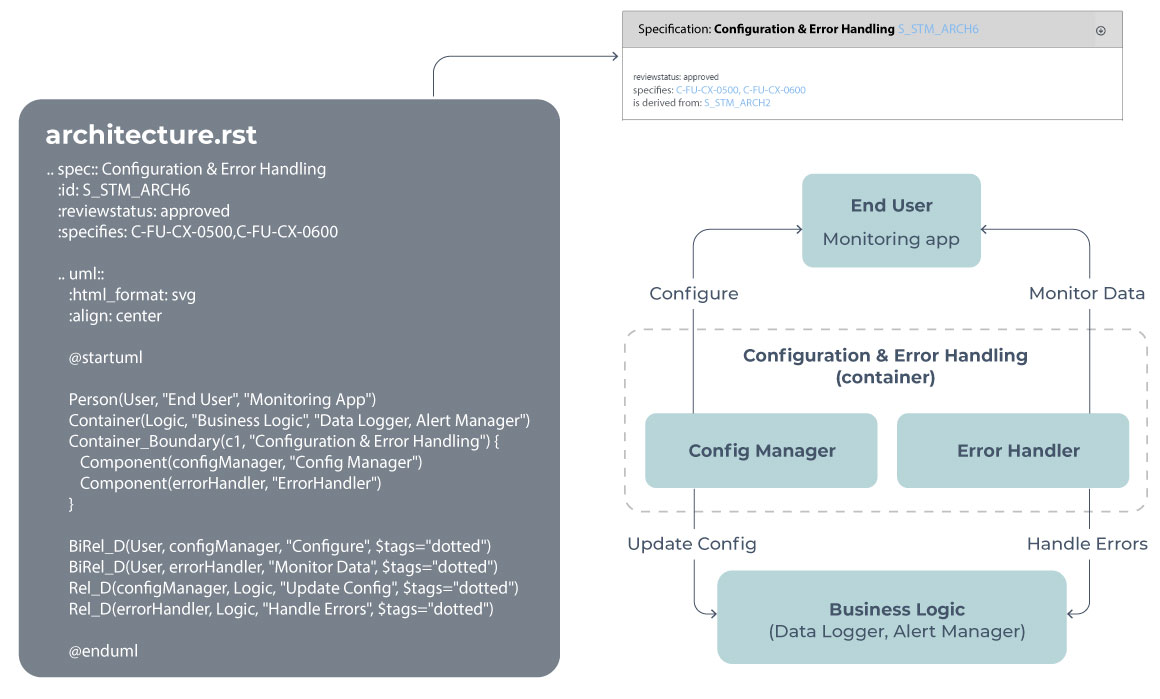Click the 'Person(User, "End User"...' code line
The image size is (1160, 699).
click(222, 399)
